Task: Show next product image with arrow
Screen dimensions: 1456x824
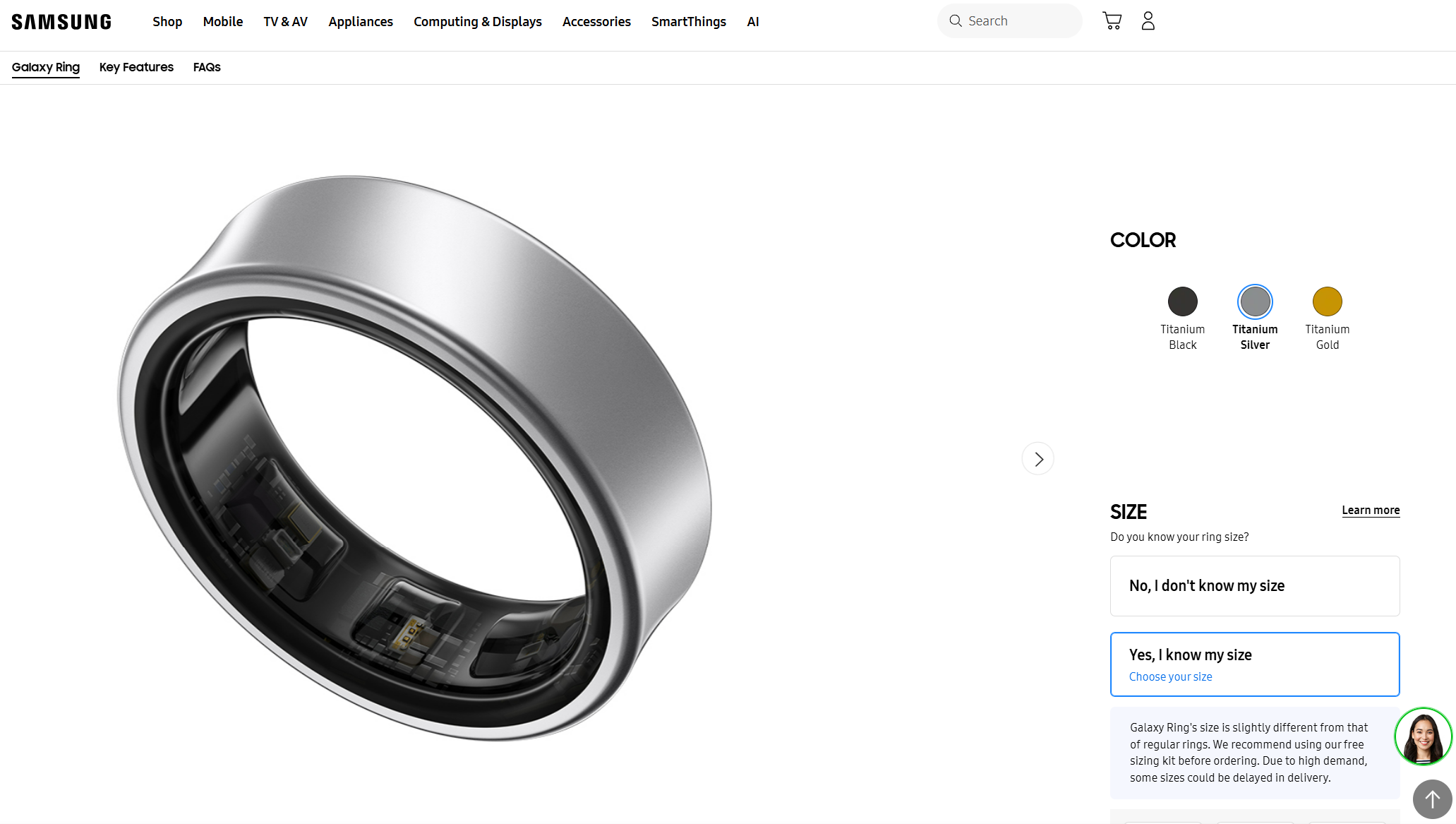Action: (x=1038, y=459)
